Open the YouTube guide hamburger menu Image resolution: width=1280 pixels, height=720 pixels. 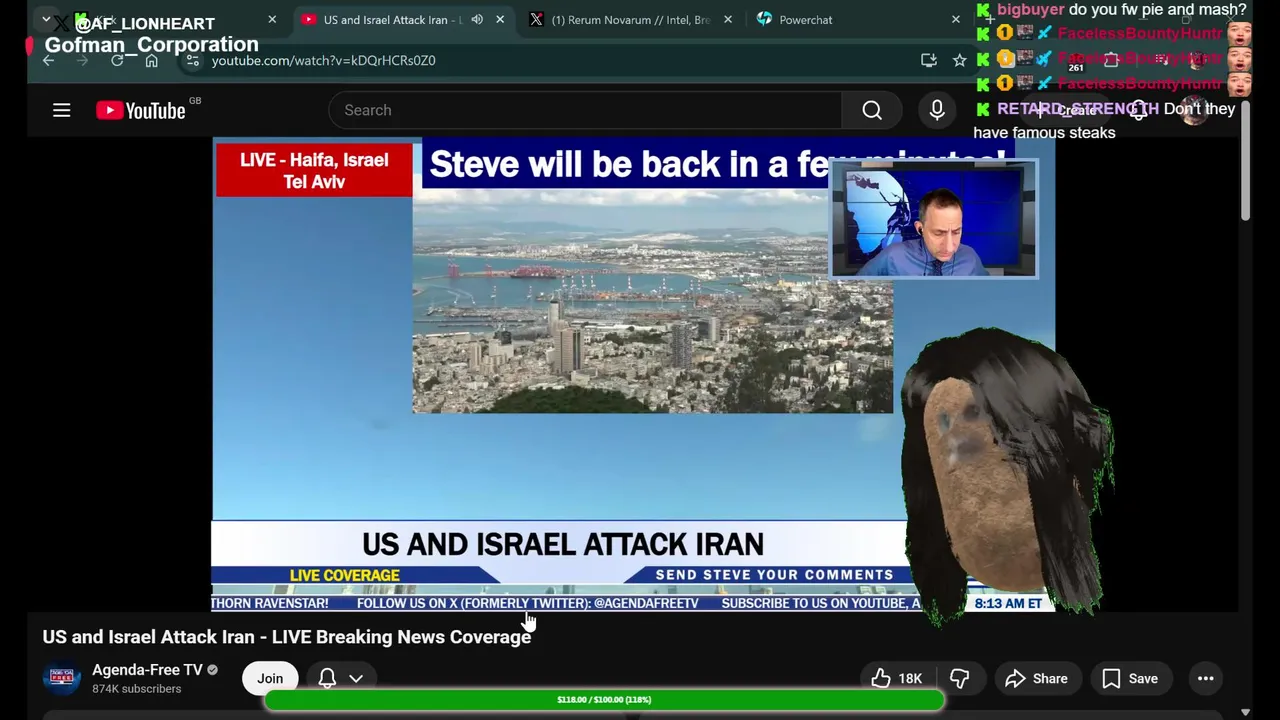coord(62,110)
